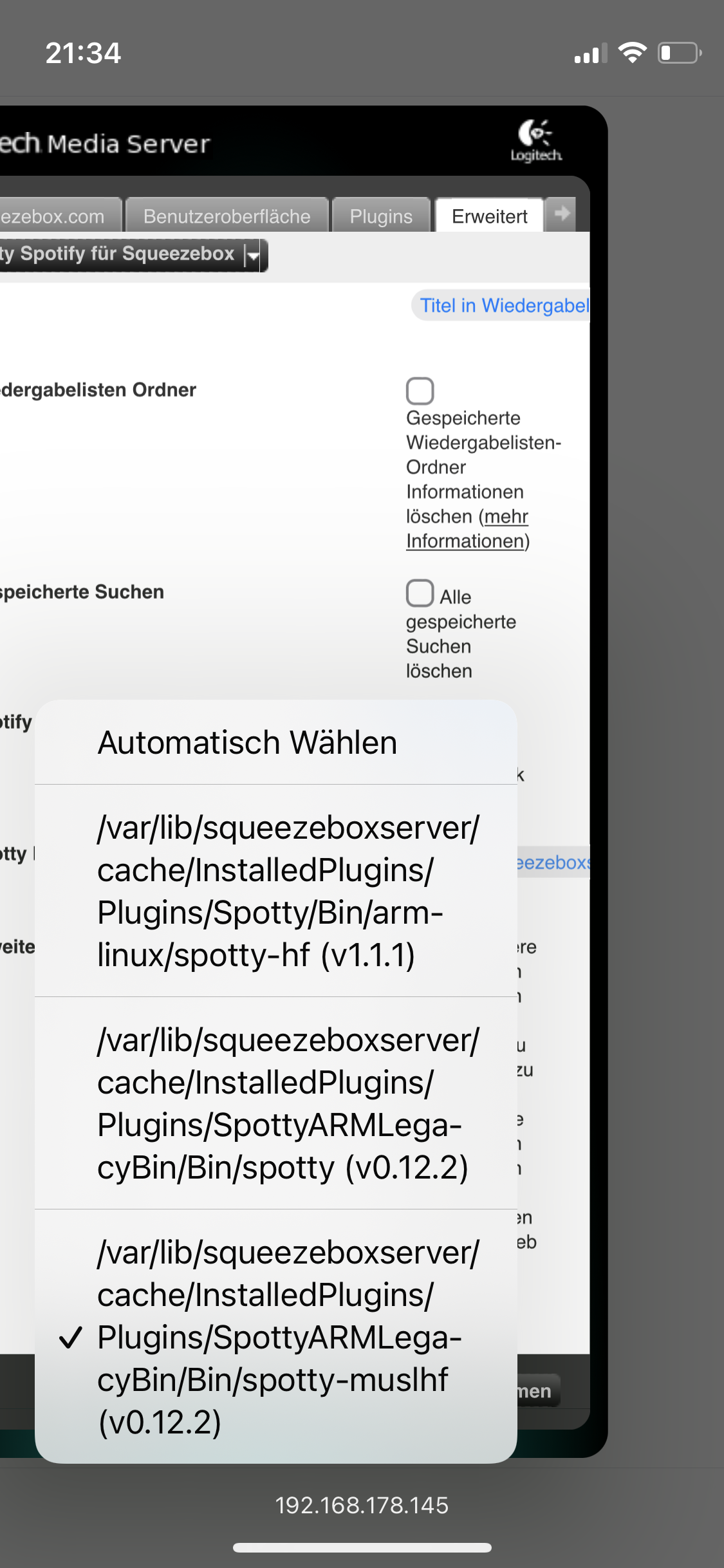Click the checkmark beside spotty-muslhf option

[70, 1338]
